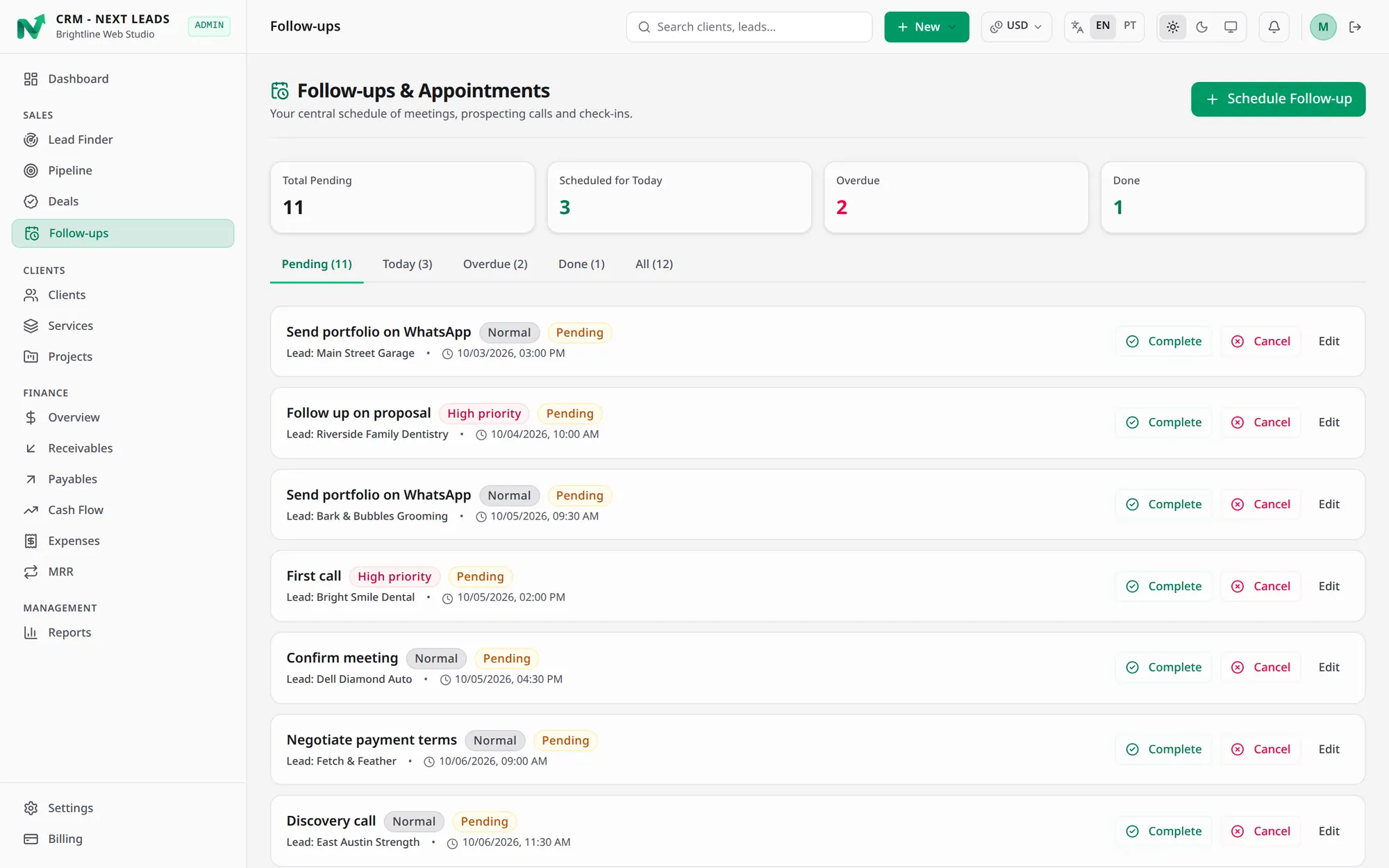Complete the Follow up on proposal task
Screen dimensions: 1389x868
tap(1163, 422)
